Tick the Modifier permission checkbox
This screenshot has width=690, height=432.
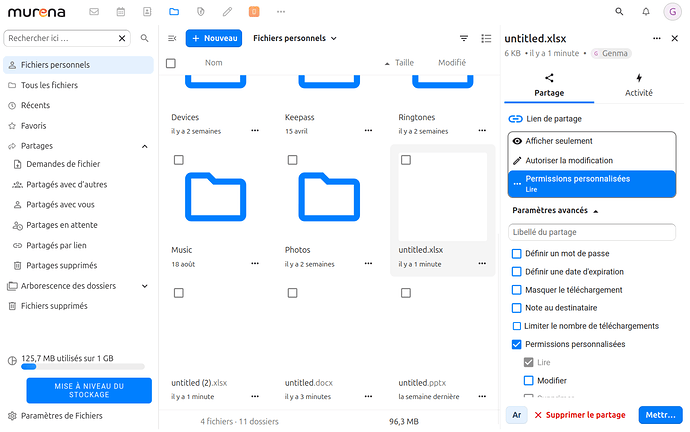point(529,381)
